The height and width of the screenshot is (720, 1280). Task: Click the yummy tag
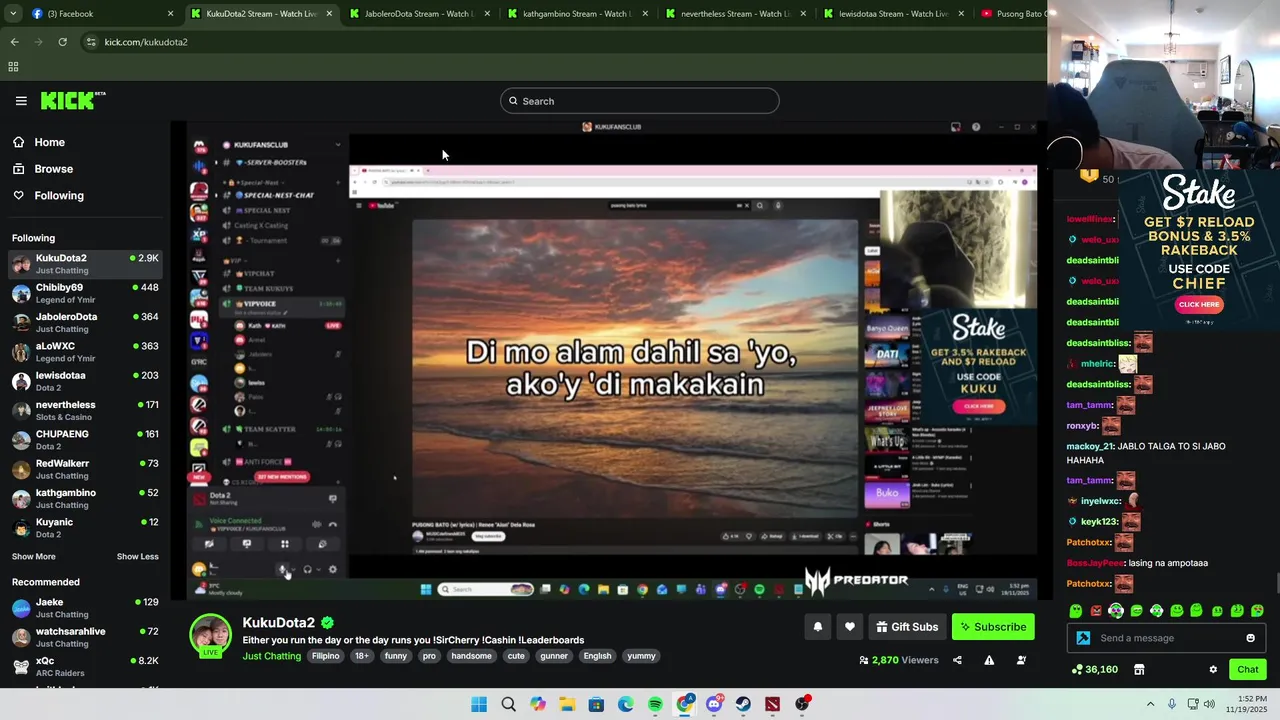click(x=641, y=656)
